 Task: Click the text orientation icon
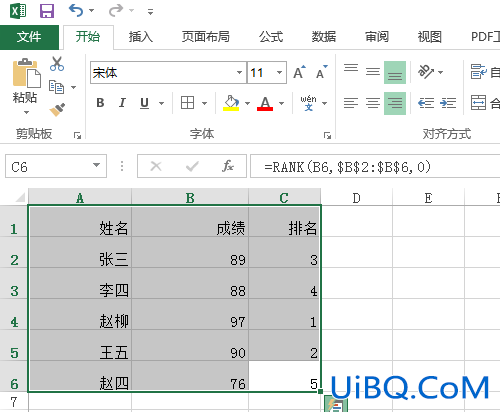426,72
